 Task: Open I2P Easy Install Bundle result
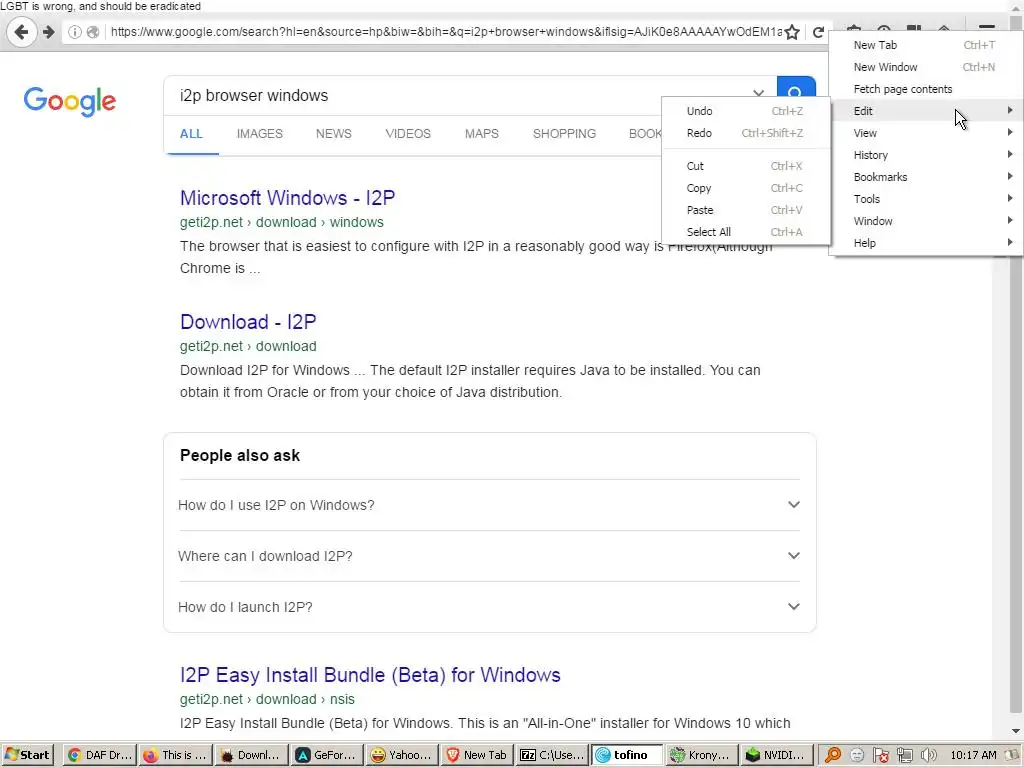click(370, 675)
